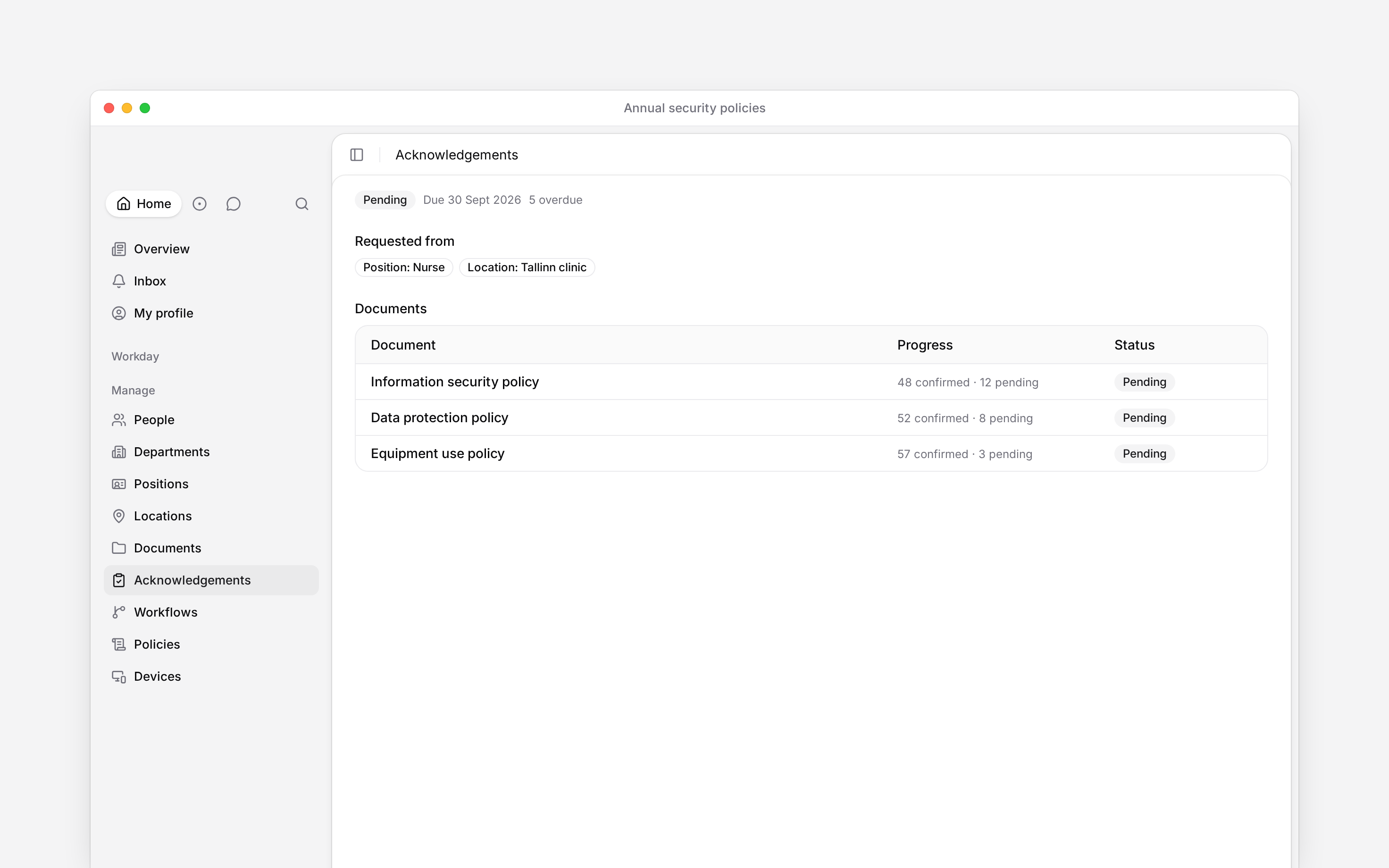The image size is (1389, 868).
Task: Click the Inbox bell icon
Action: click(x=119, y=281)
